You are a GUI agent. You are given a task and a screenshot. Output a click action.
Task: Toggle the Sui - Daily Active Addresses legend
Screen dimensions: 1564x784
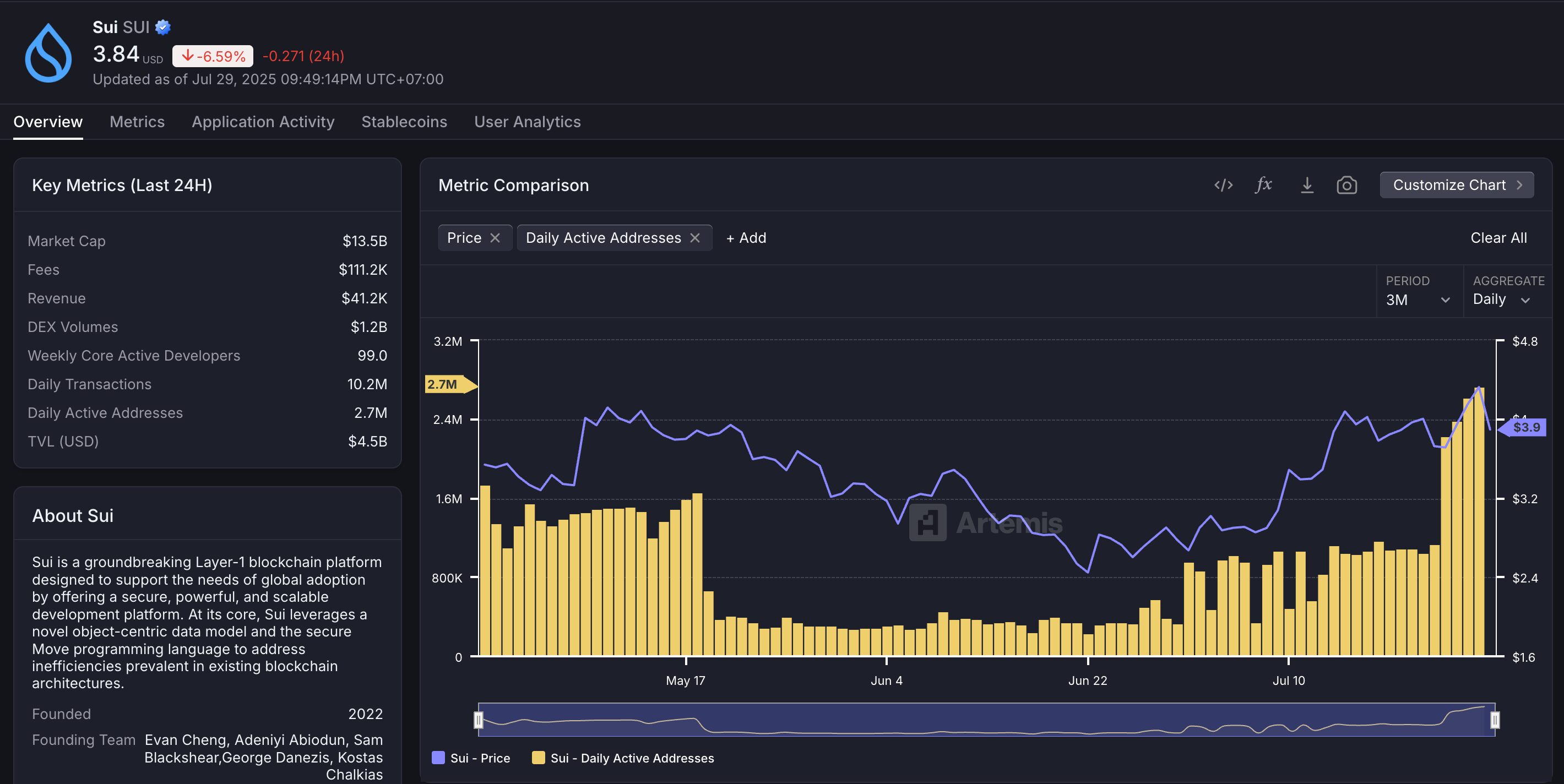tap(623, 758)
